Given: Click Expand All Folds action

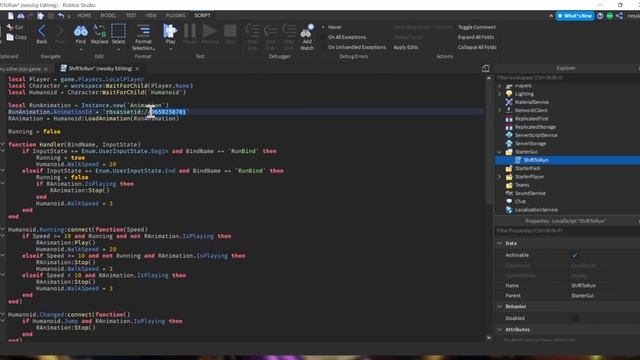Looking at the screenshot, I should 476,37.
